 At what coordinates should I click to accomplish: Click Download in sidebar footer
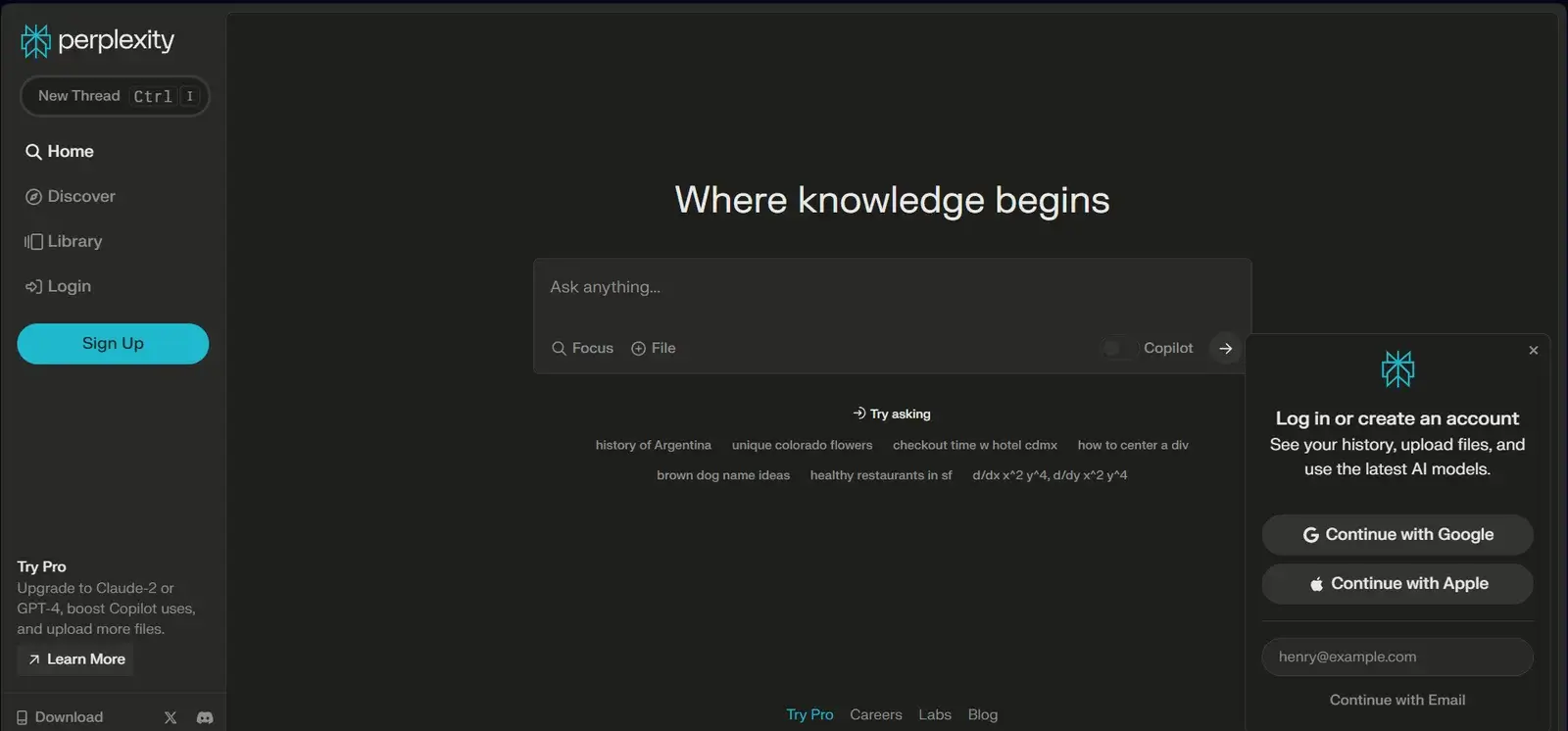tap(60, 717)
